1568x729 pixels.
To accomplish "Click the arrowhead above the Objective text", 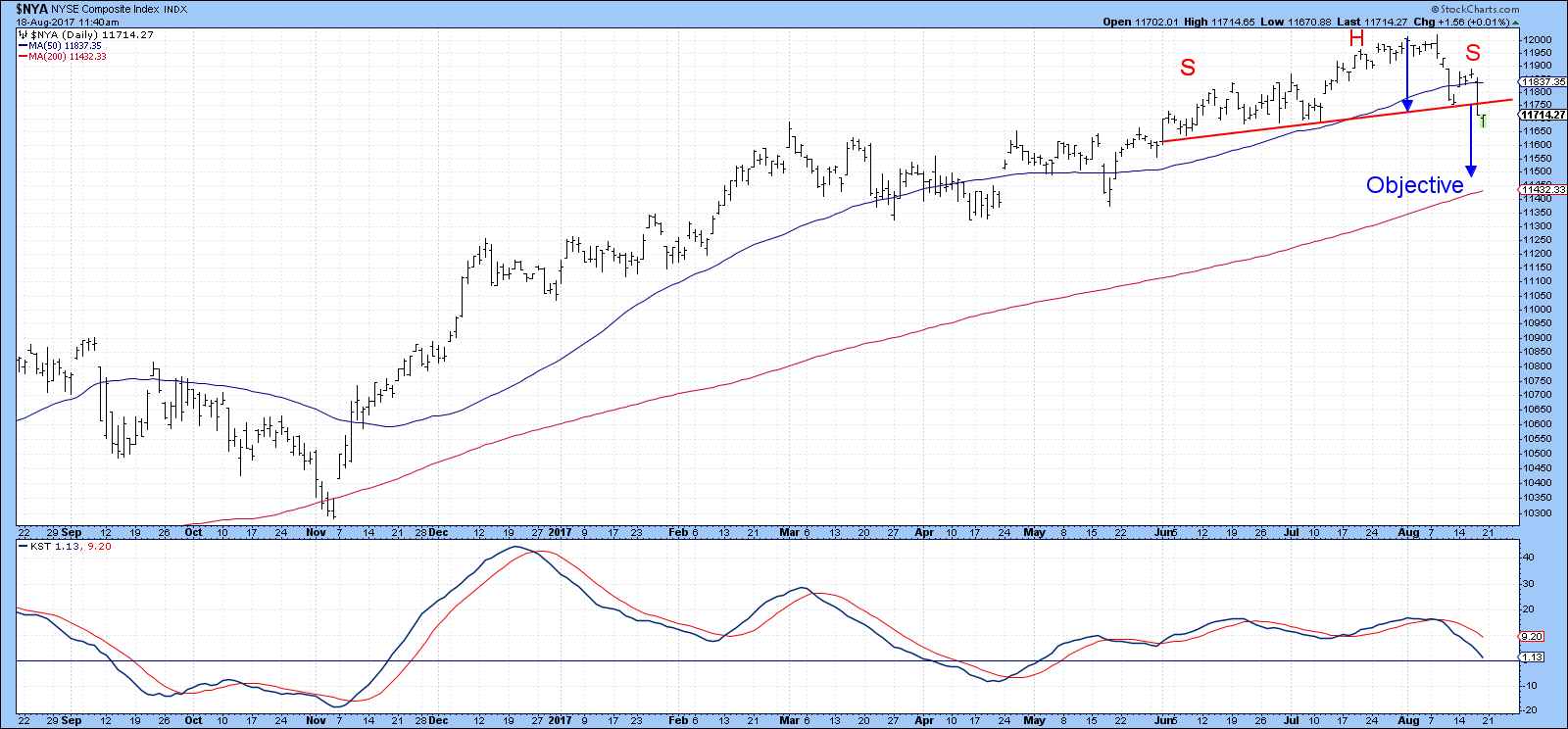I will (1471, 170).
